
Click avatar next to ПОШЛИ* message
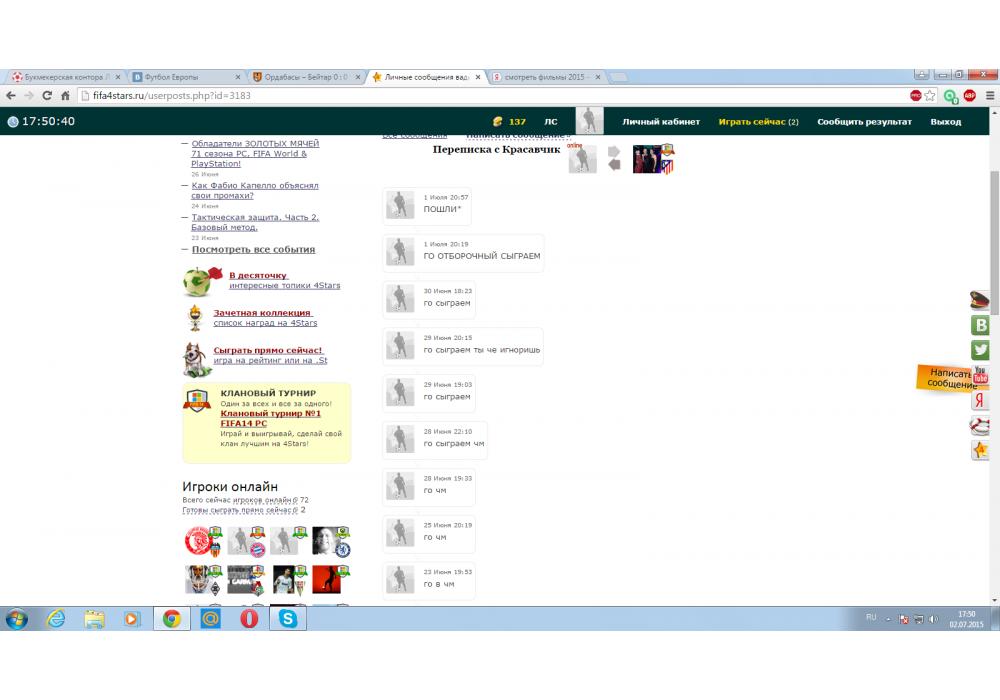point(401,205)
